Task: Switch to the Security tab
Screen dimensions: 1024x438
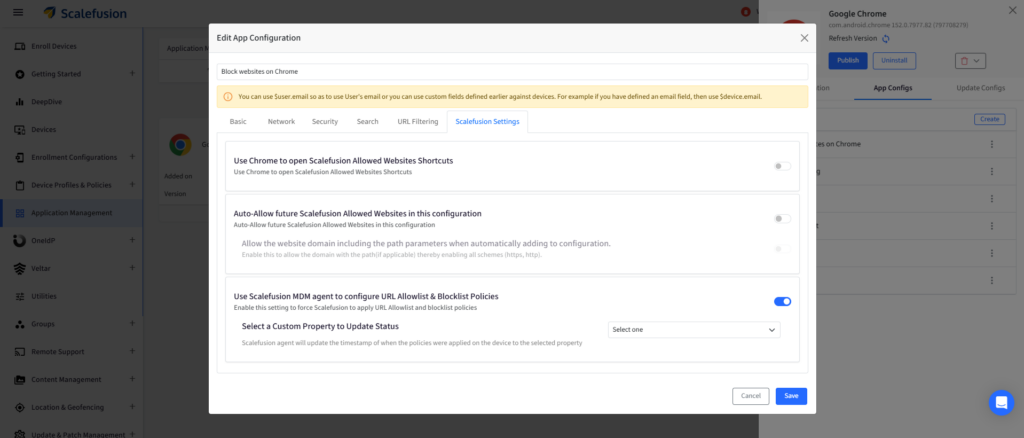Action: click(x=325, y=121)
